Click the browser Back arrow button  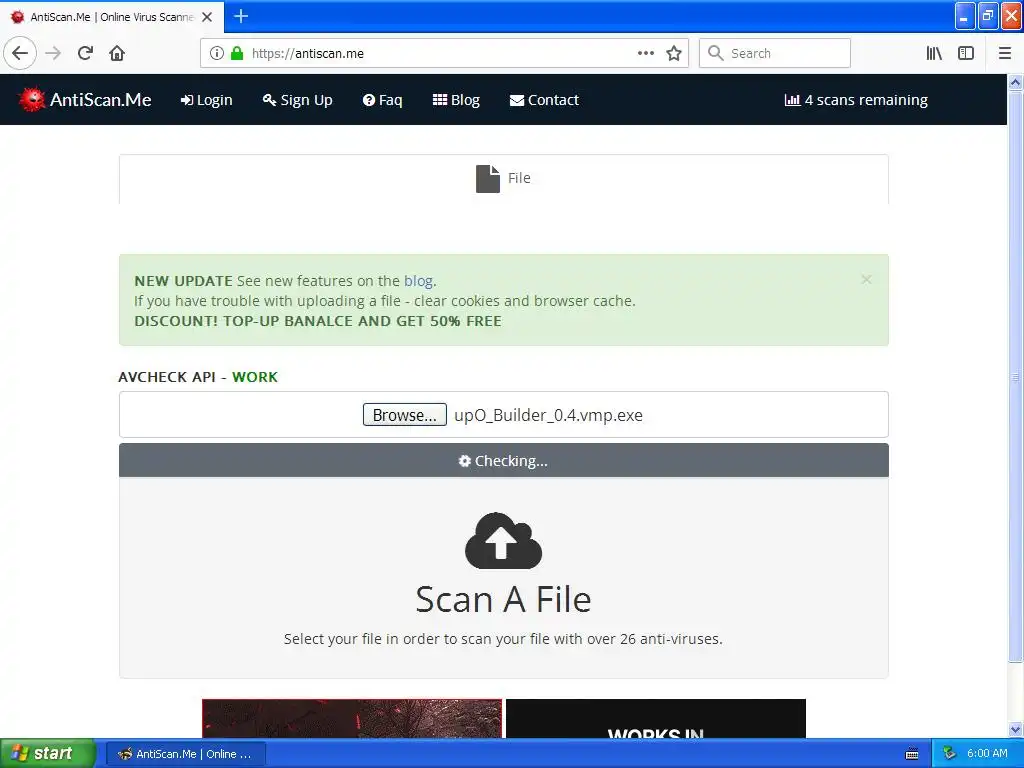click(20, 53)
